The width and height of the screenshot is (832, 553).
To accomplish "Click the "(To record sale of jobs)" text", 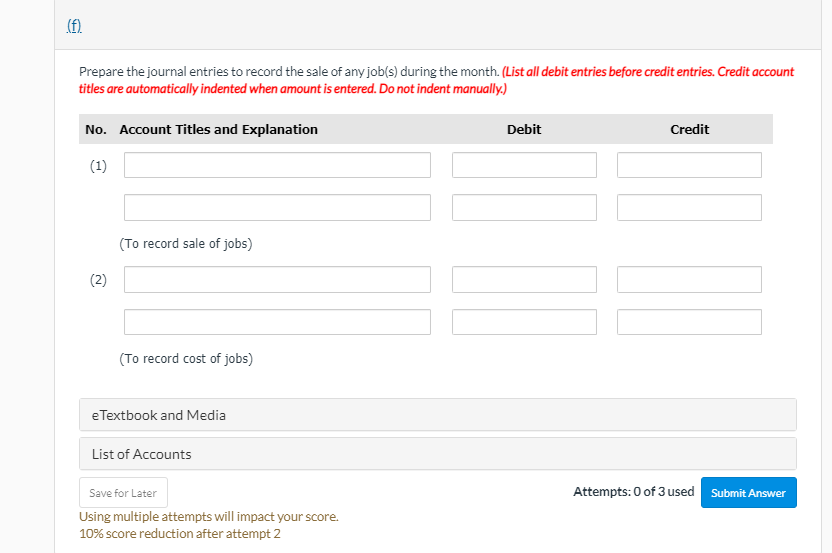I will click(x=186, y=244).
